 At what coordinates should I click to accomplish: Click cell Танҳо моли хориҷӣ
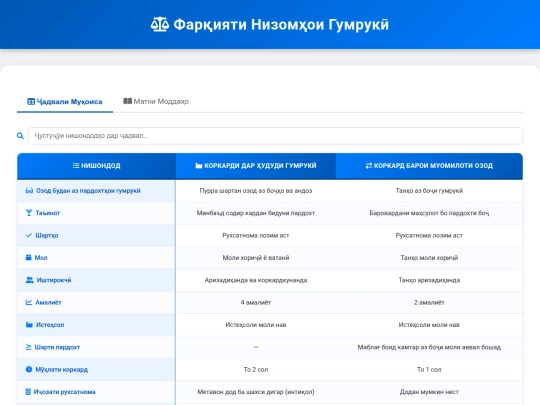(x=429, y=258)
